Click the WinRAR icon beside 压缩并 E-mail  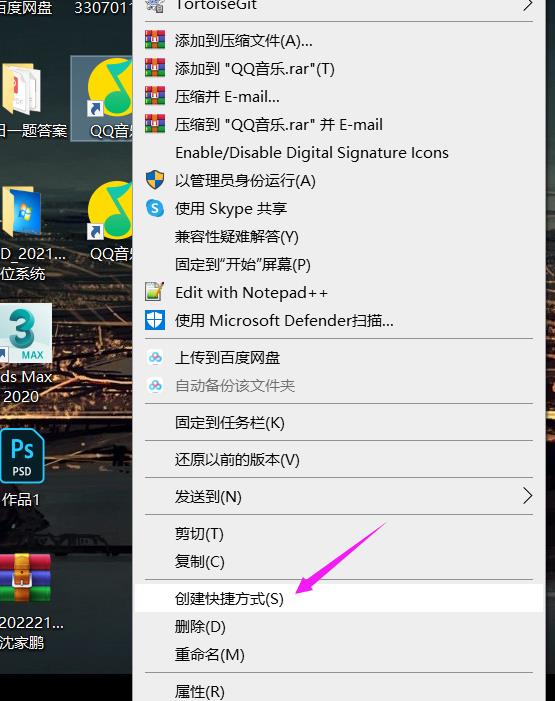tap(155, 96)
